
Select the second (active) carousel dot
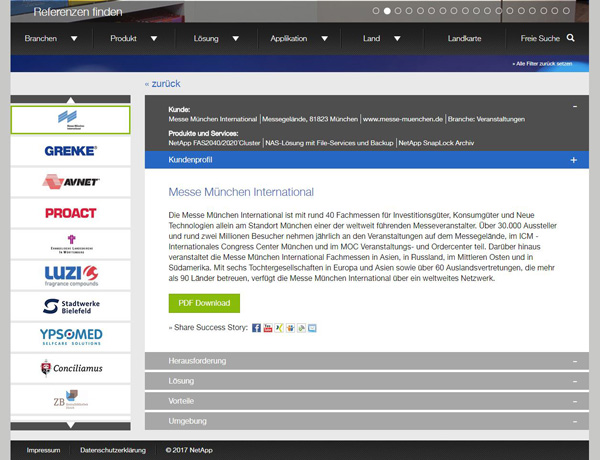pyautogui.click(x=387, y=11)
